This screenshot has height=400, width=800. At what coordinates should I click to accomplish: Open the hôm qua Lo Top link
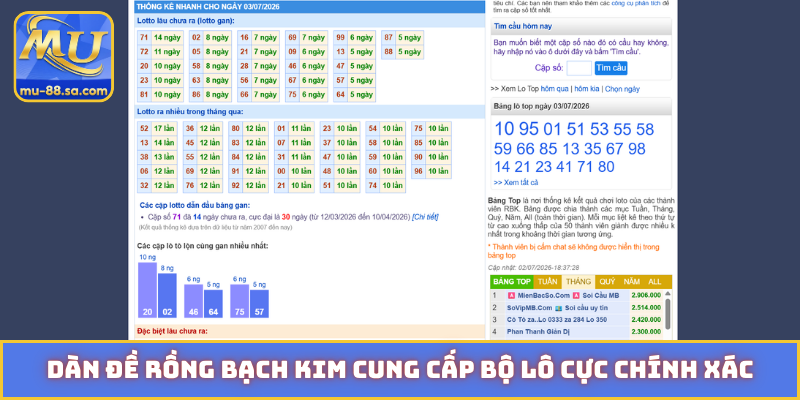coord(554,89)
